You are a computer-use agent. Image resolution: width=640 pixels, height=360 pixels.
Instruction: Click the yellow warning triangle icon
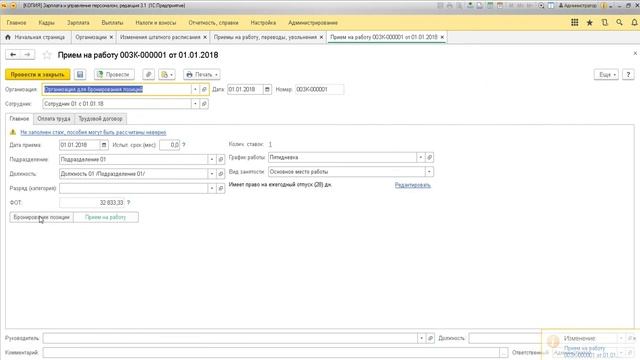(13, 132)
